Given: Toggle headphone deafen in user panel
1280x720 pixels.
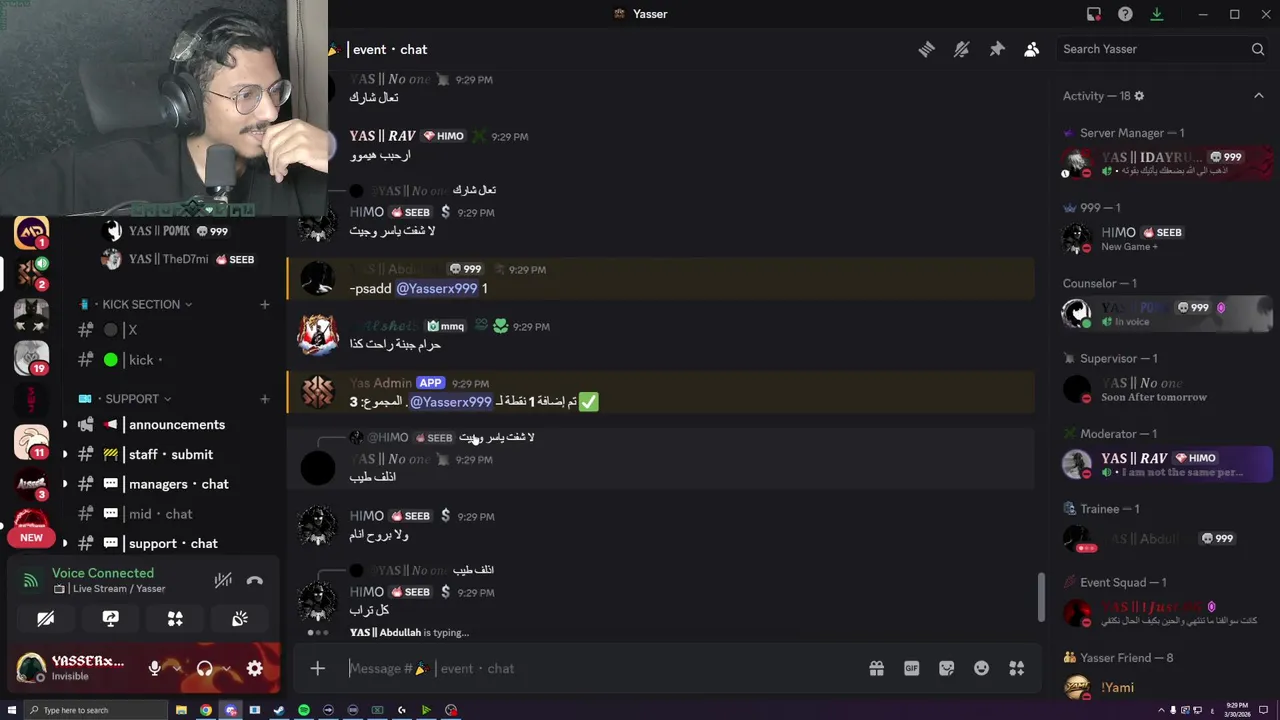Looking at the screenshot, I should click(x=205, y=668).
